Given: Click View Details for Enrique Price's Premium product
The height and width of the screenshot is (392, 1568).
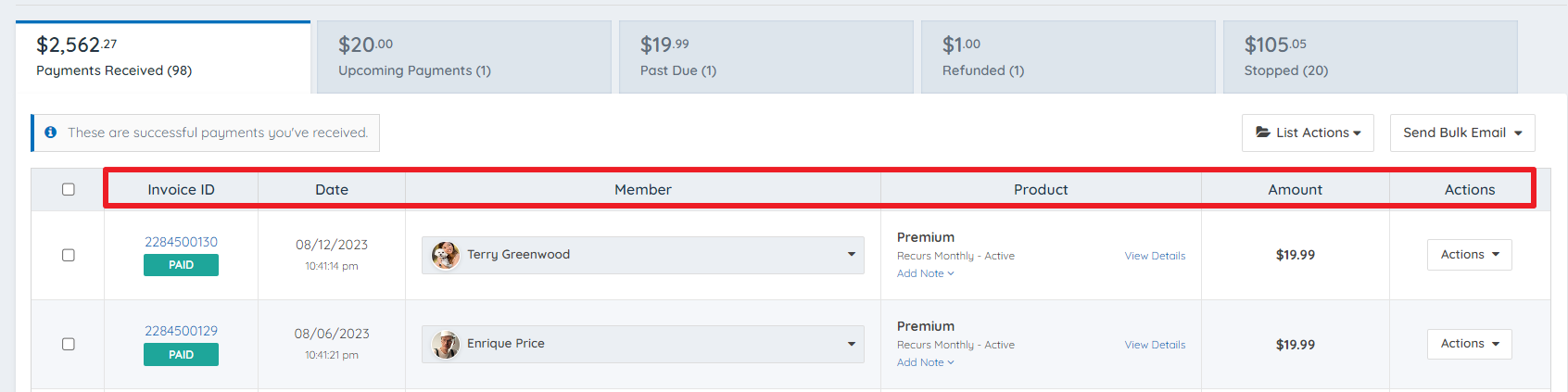Looking at the screenshot, I should click(1155, 345).
